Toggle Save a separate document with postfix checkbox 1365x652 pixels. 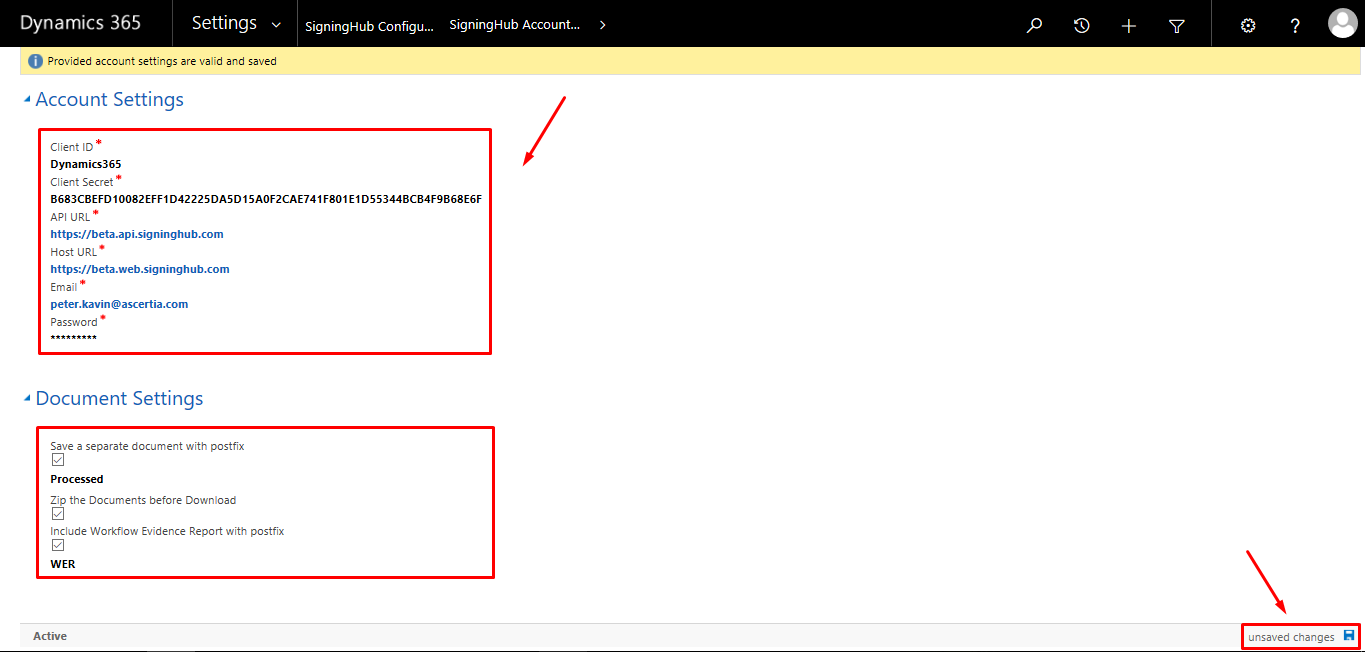58,460
